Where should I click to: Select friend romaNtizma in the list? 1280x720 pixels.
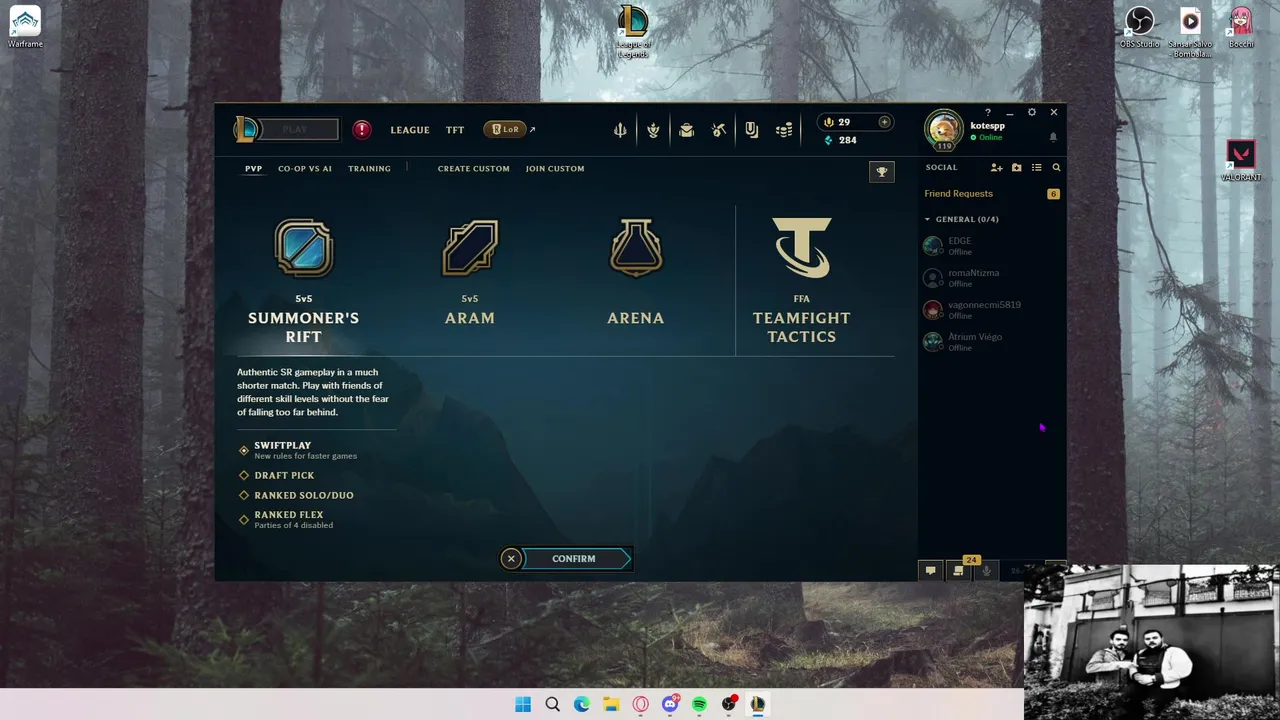click(990, 278)
